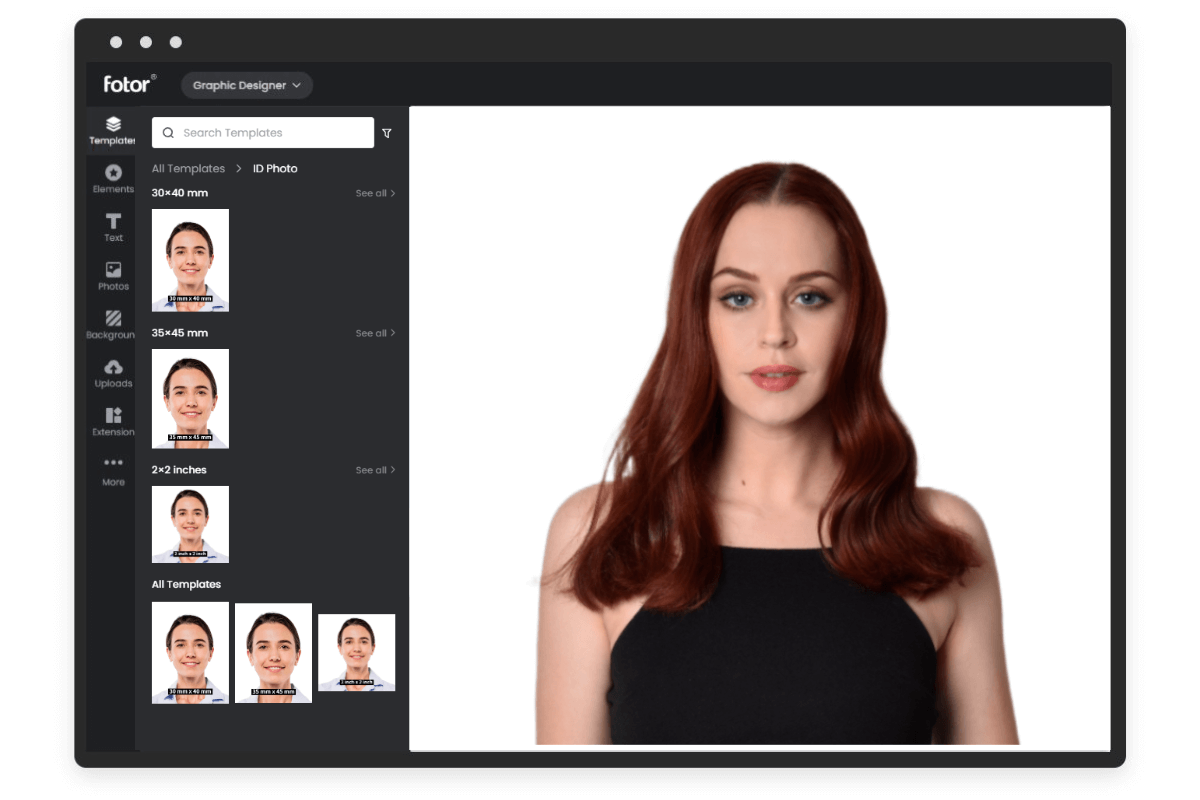Click See all for 2×2 inches templates
Image resolution: width=1200 pixels, height=800 pixels.
[x=374, y=470]
